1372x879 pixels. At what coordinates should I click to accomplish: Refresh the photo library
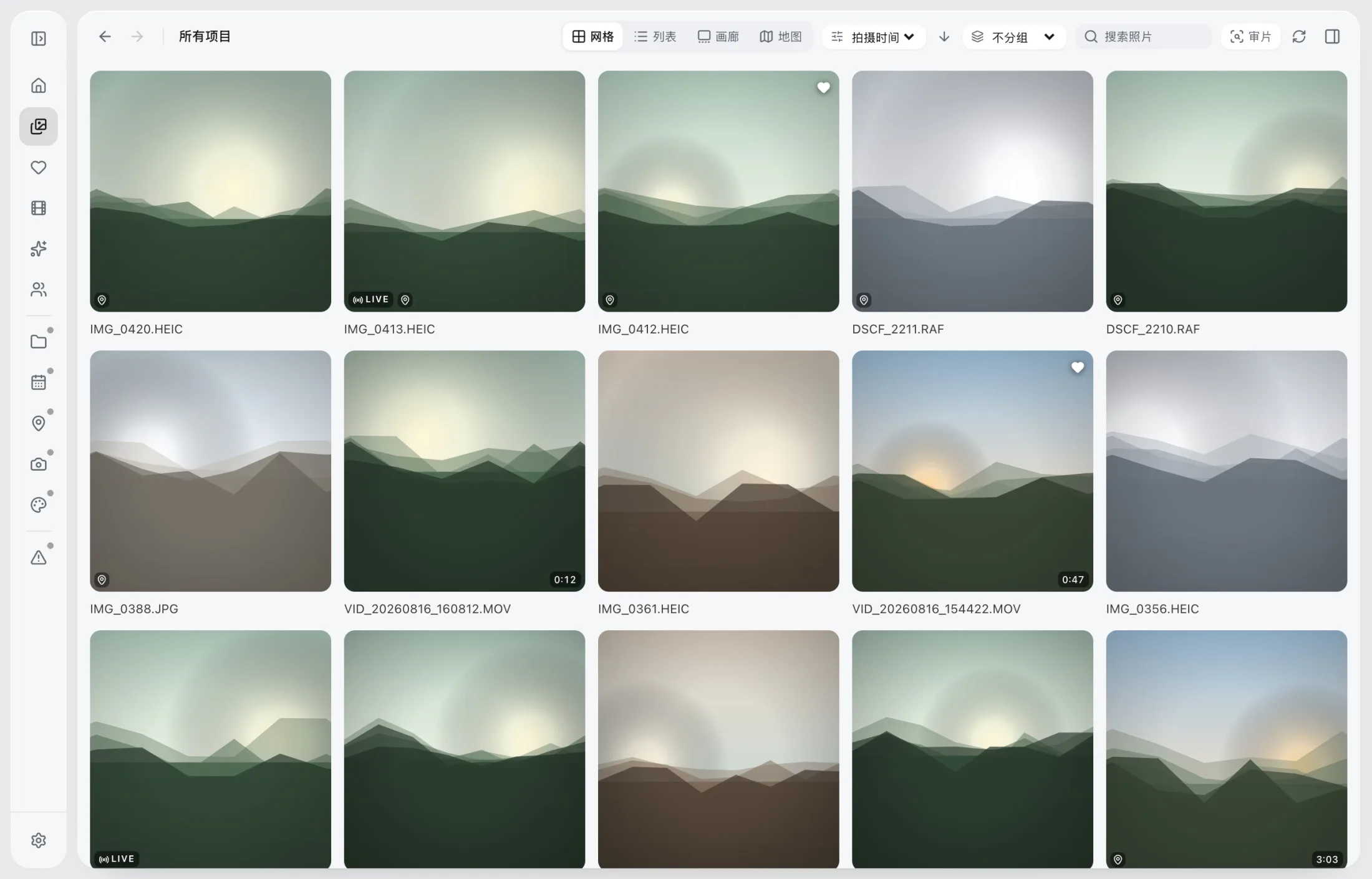1299,37
